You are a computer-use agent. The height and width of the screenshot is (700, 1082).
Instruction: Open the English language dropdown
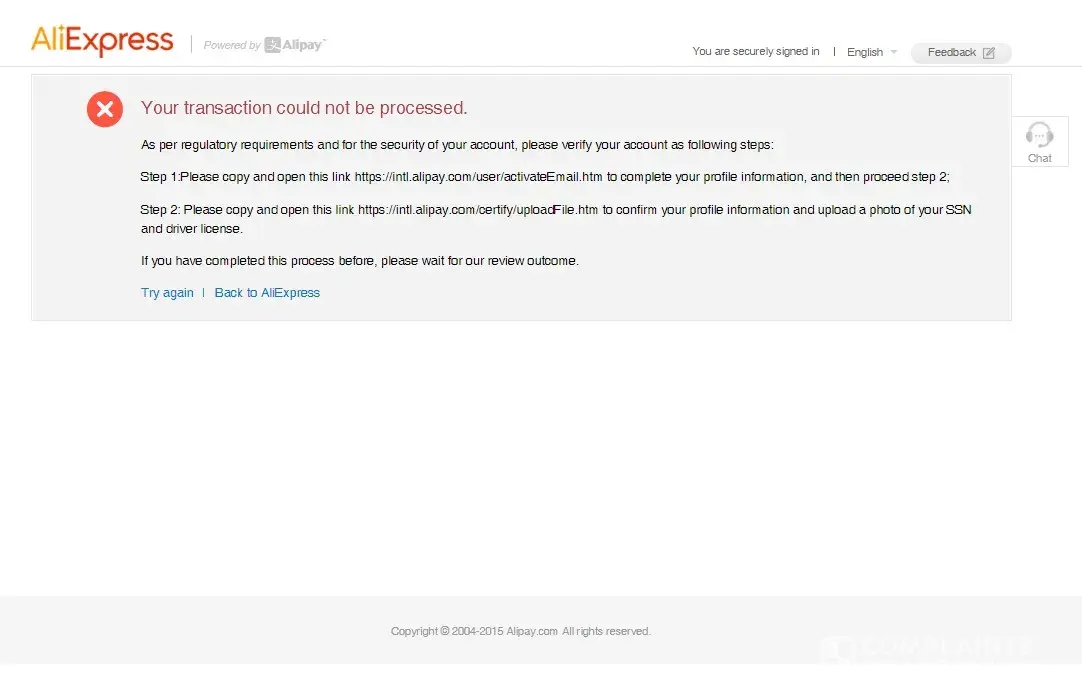click(x=872, y=52)
